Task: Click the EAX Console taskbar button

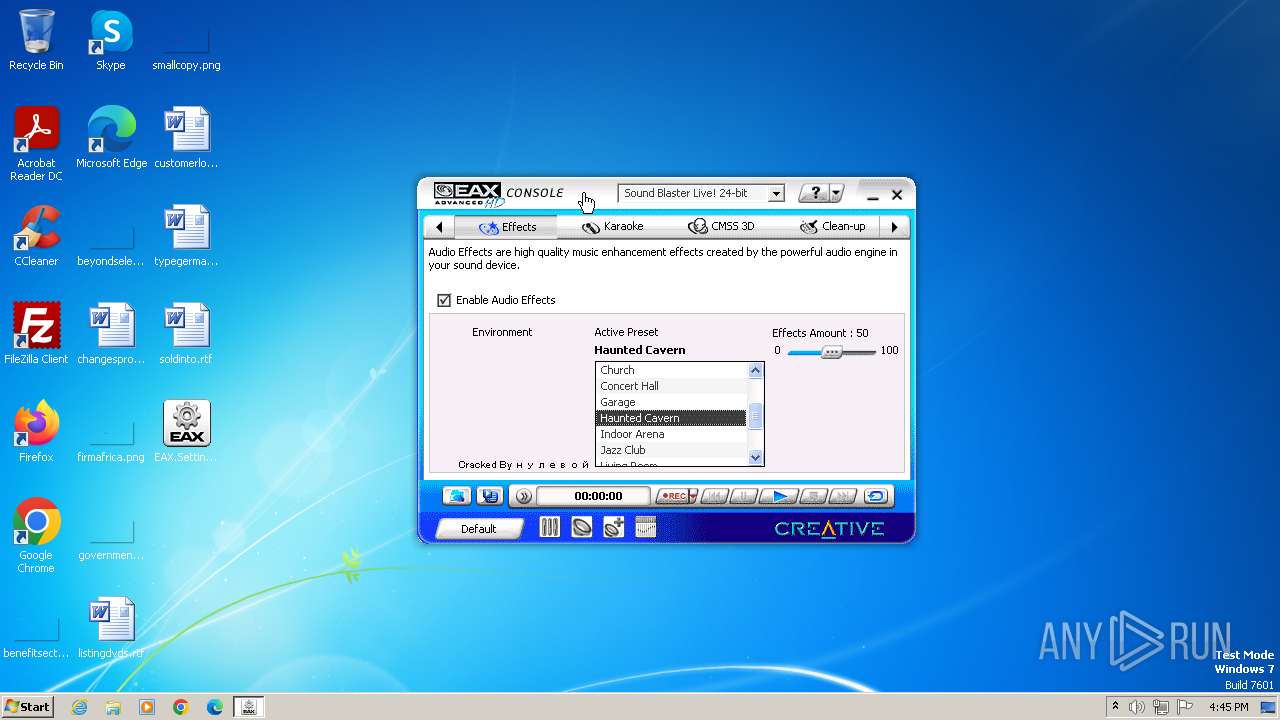Action: coord(249,707)
